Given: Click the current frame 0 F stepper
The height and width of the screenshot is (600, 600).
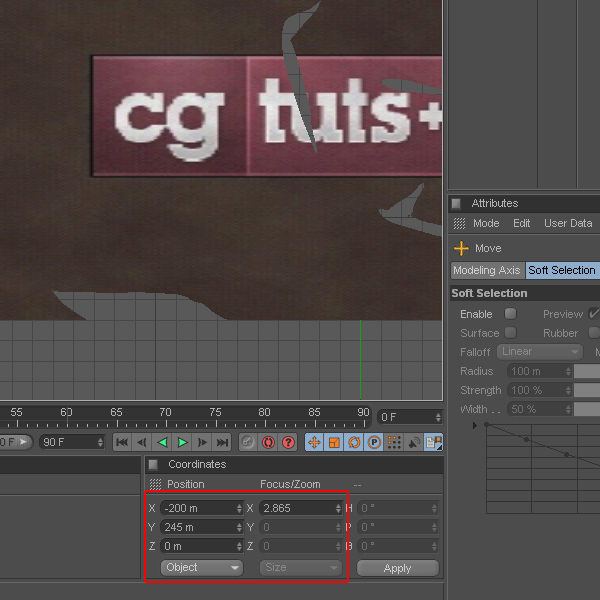Looking at the screenshot, I should point(438,417).
